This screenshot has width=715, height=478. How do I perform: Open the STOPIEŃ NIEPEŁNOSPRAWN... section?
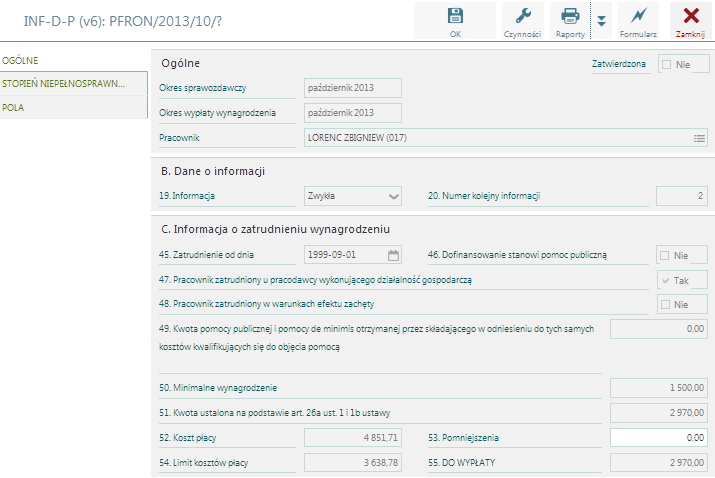73,83
